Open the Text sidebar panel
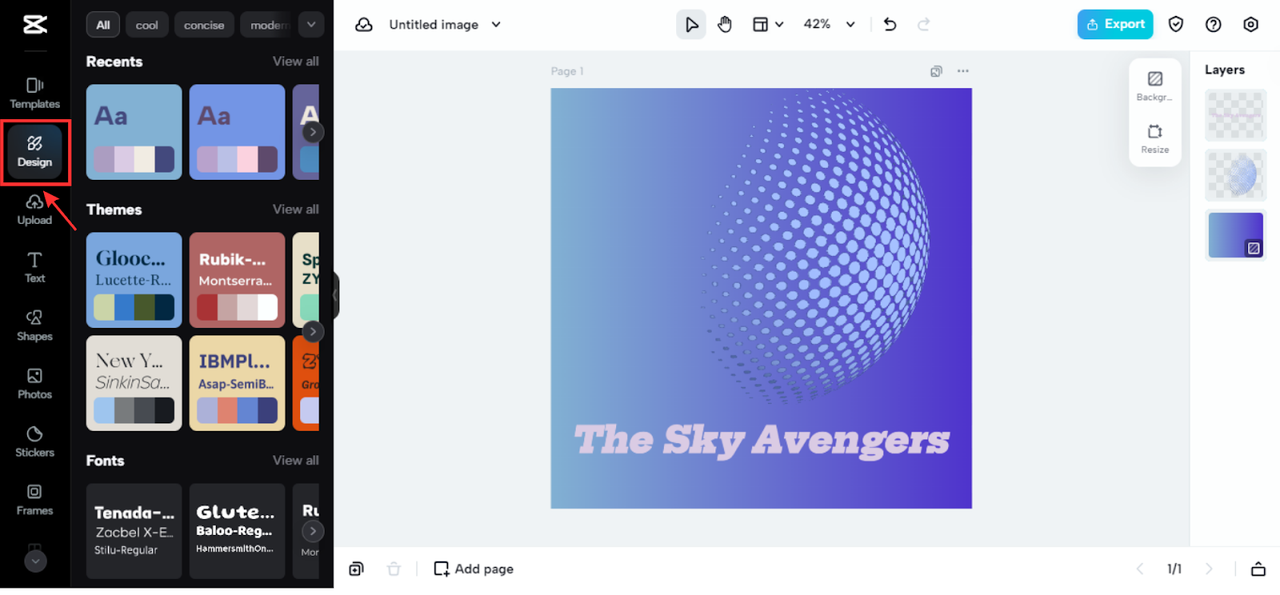 (35, 268)
